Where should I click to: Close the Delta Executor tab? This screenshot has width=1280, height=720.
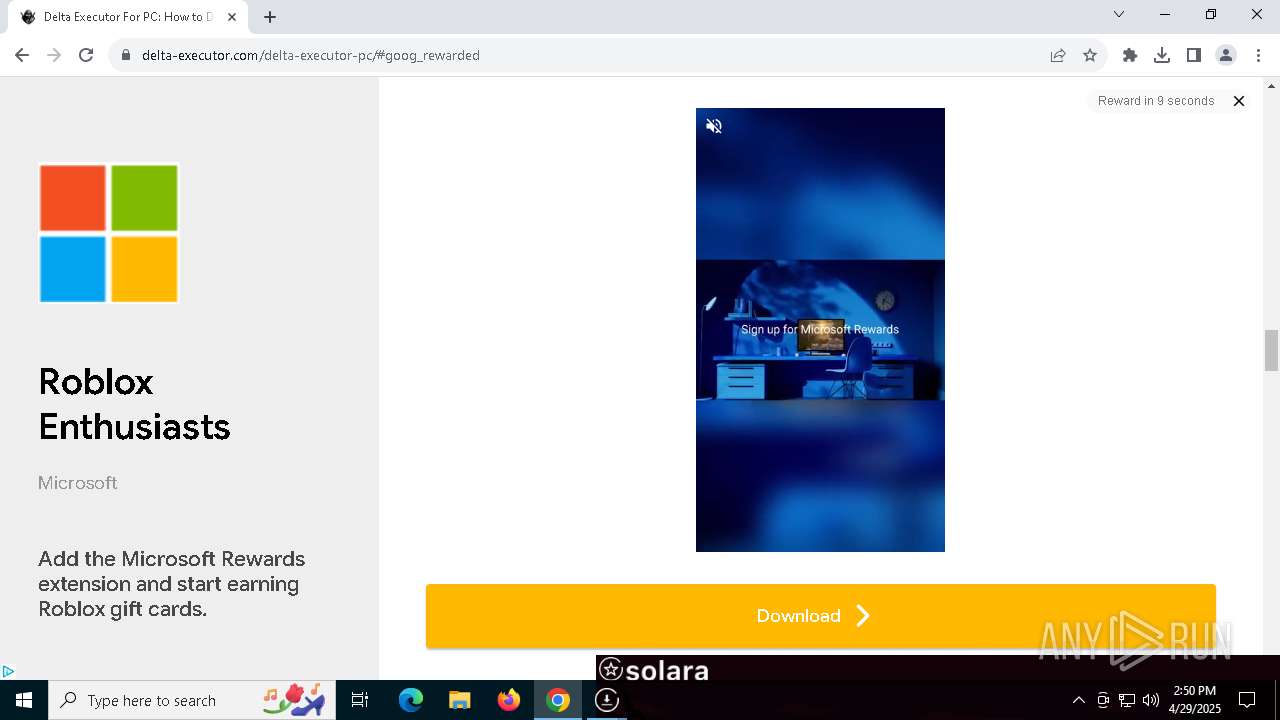[232, 17]
